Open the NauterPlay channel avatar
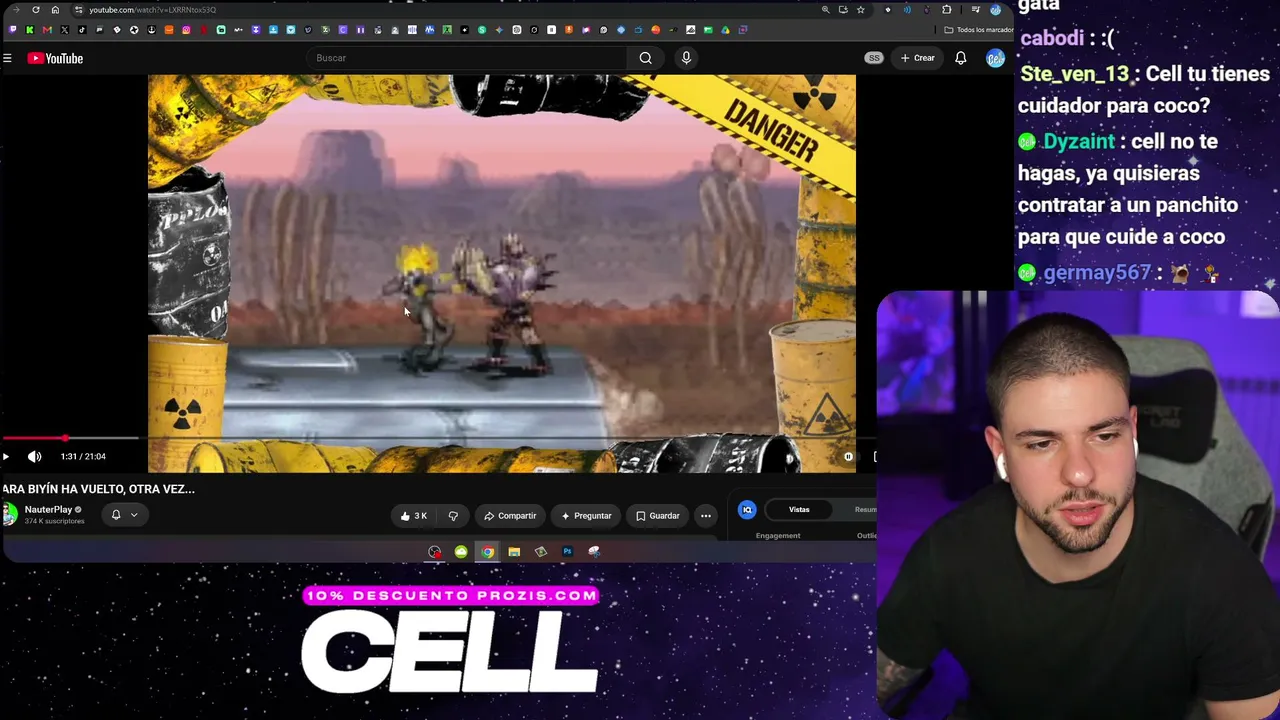 pos(10,514)
